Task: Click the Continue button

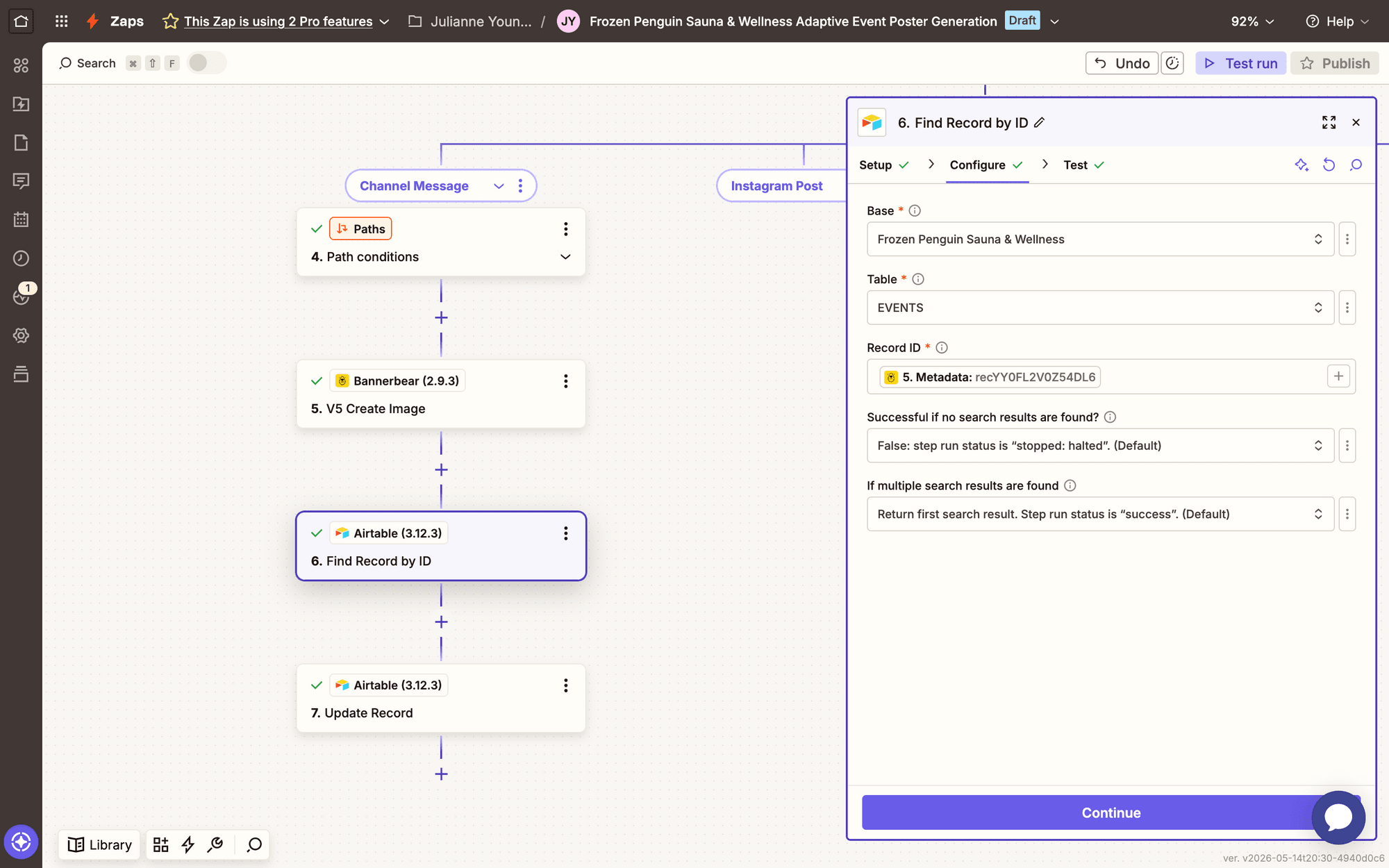Action: tap(1111, 812)
